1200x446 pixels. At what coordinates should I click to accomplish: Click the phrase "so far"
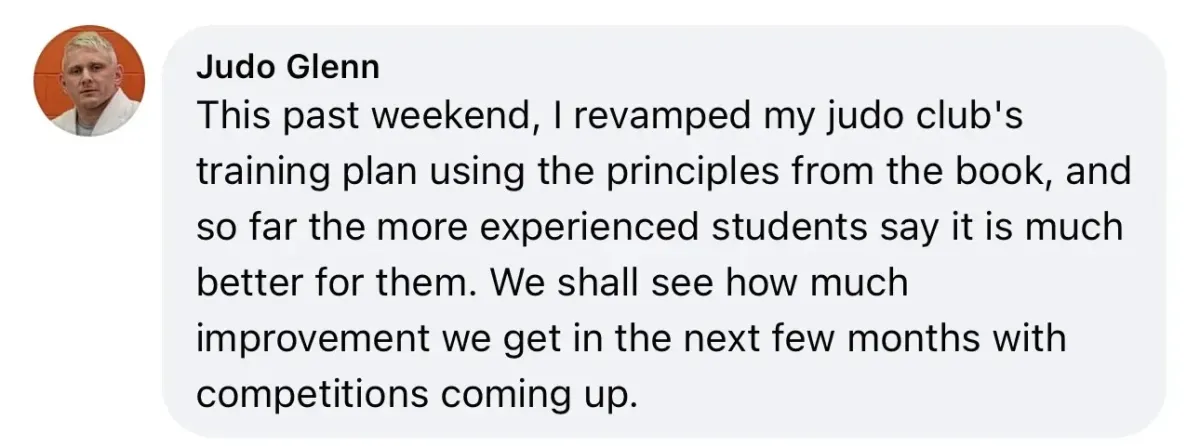[x=243, y=229]
